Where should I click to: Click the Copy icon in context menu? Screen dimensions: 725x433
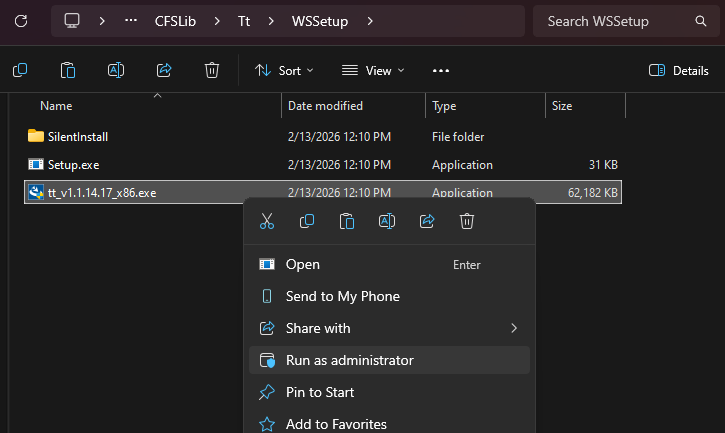[307, 222]
